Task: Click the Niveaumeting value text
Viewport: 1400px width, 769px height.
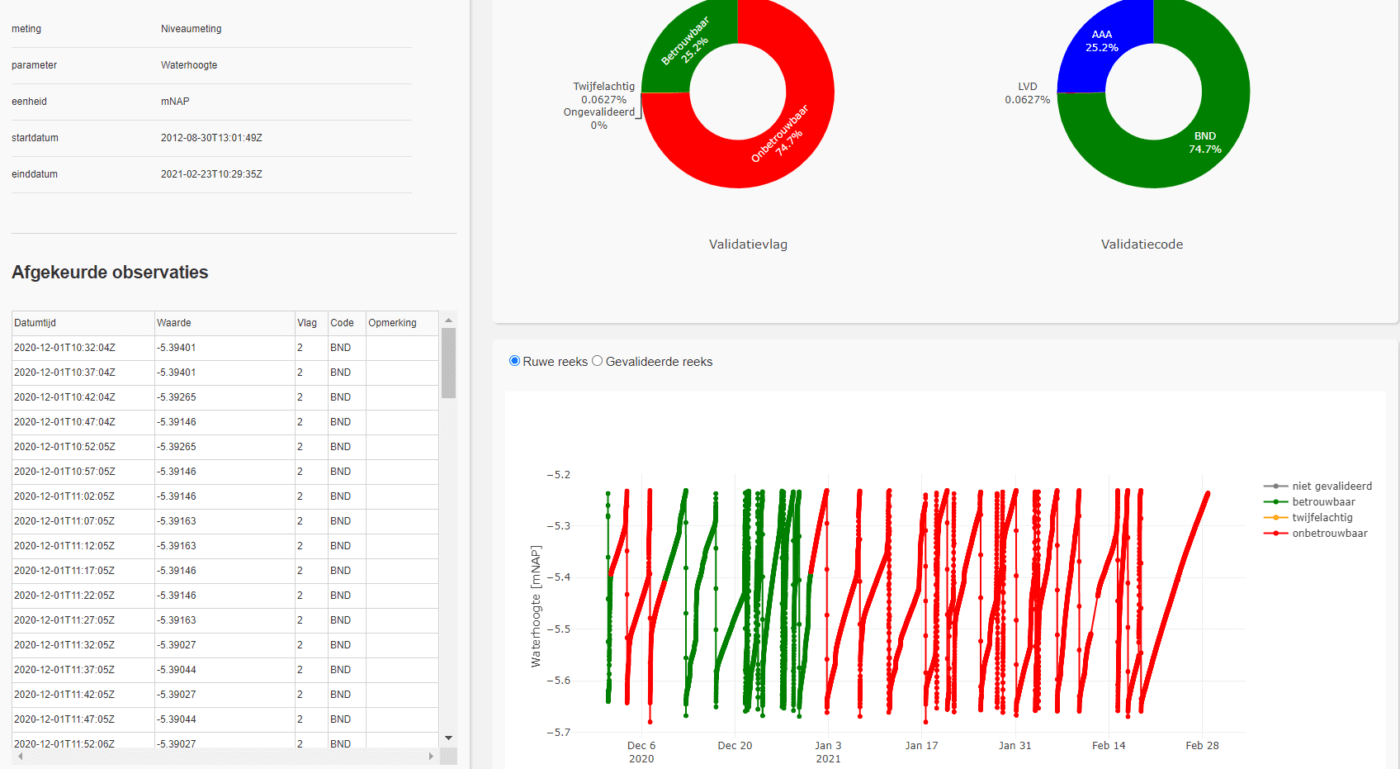Action: coord(191,29)
